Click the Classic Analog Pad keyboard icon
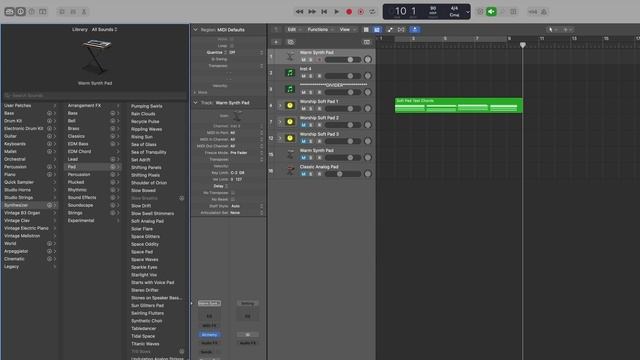Image resolution: width=640 pixels, height=360 pixels. click(x=290, y=171)
